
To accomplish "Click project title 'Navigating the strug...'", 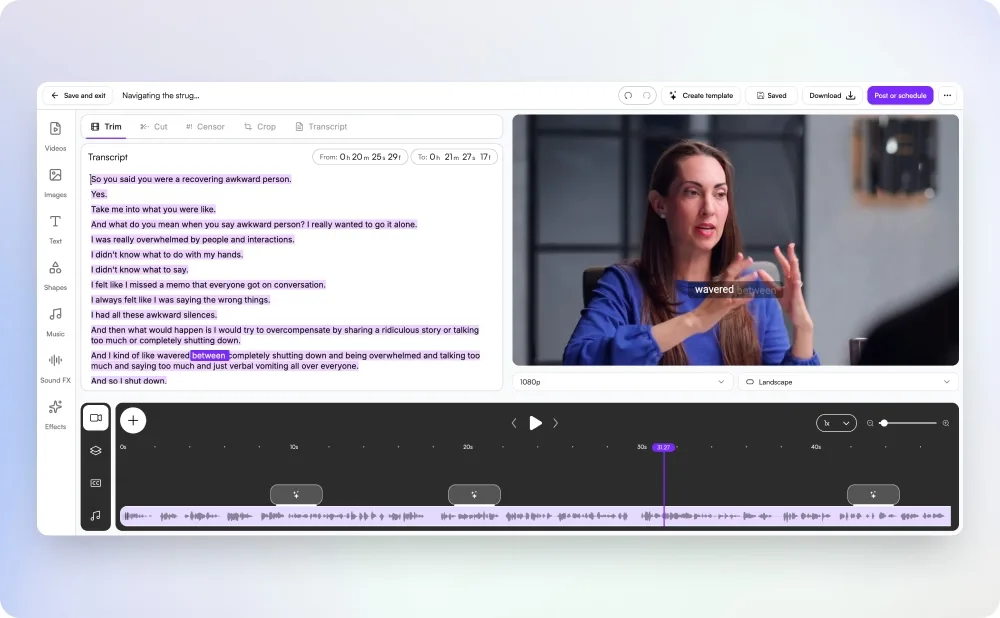I will pos(161,96).
